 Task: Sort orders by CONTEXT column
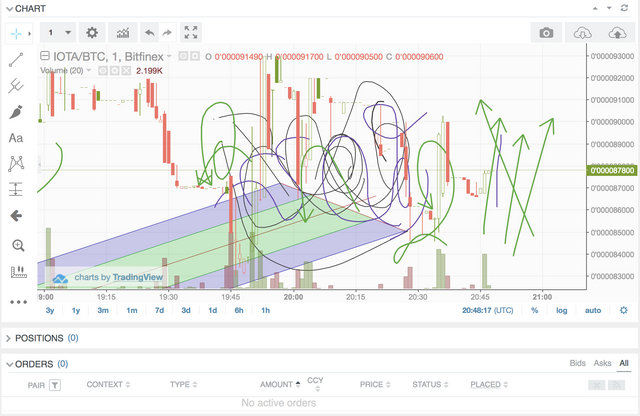pyautogui.click(x=108, y=384)
